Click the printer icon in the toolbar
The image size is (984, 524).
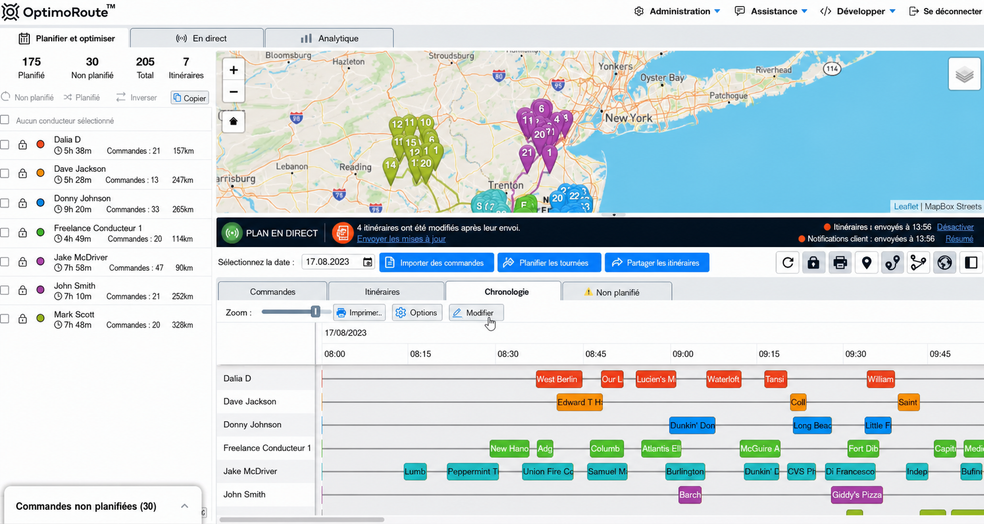coord(840,263)
